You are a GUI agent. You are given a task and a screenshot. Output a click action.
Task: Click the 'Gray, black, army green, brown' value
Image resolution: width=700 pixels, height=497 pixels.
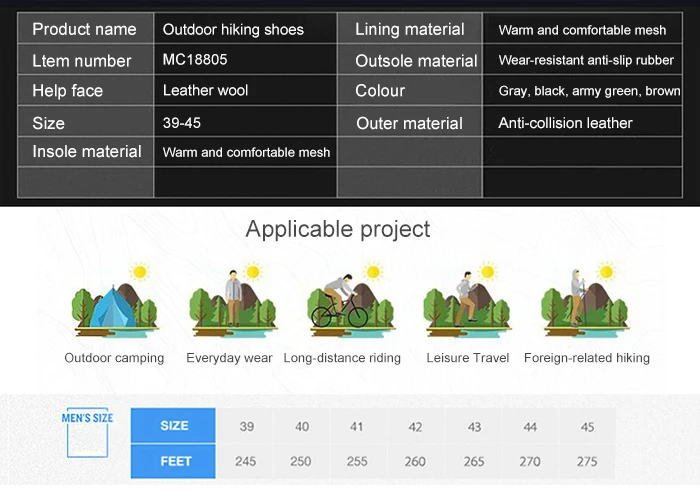pyautogui.click(x=589, y=91)
